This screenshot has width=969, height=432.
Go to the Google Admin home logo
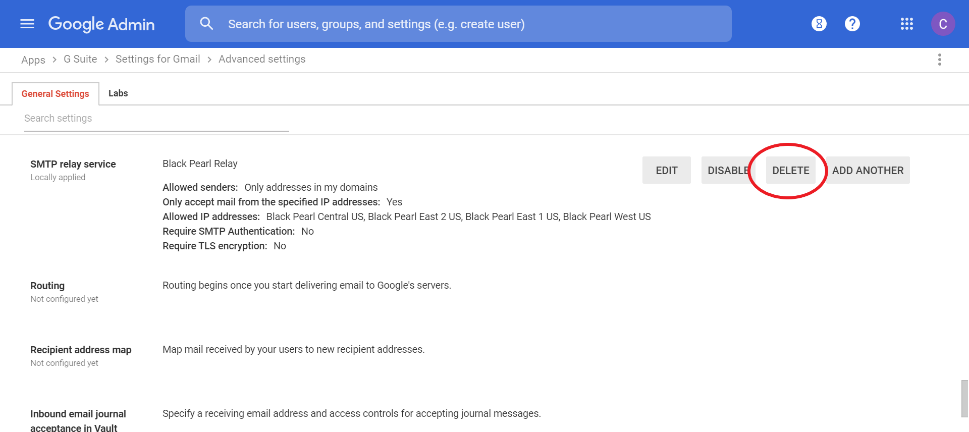[x=101, y=24]
